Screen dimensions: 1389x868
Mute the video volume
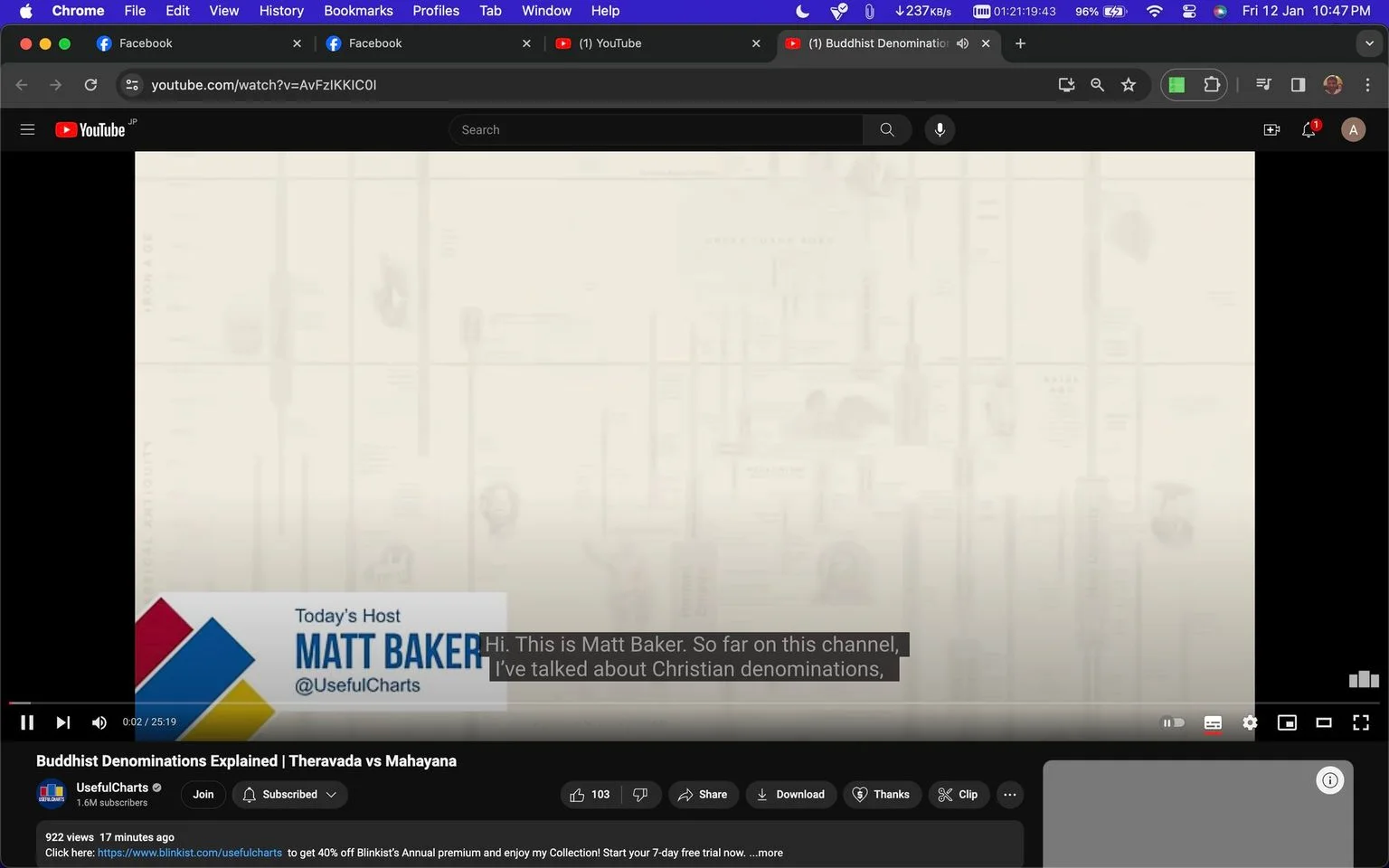(99, 722)
